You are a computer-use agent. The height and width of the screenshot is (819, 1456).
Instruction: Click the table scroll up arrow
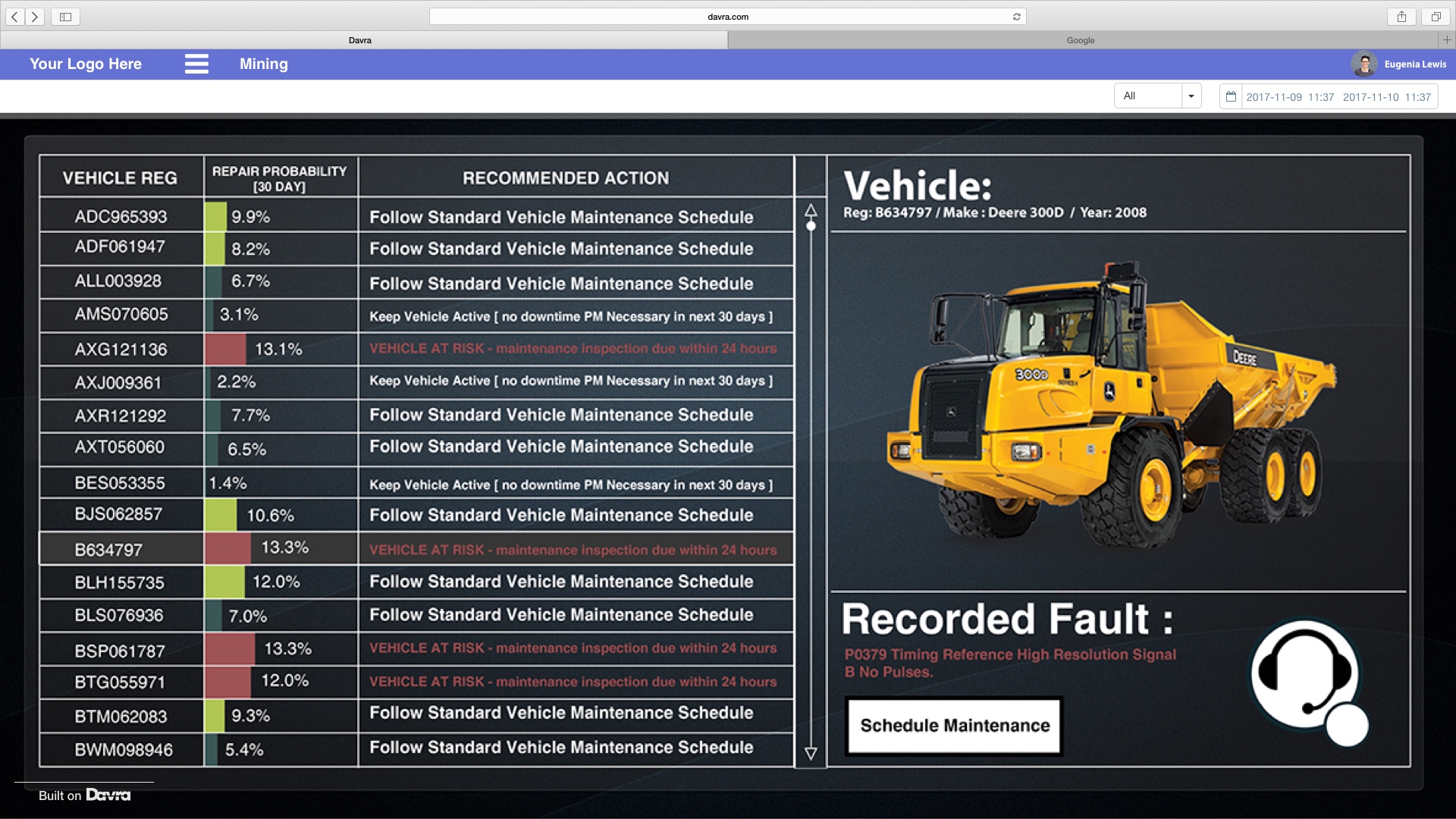point(811,209)
